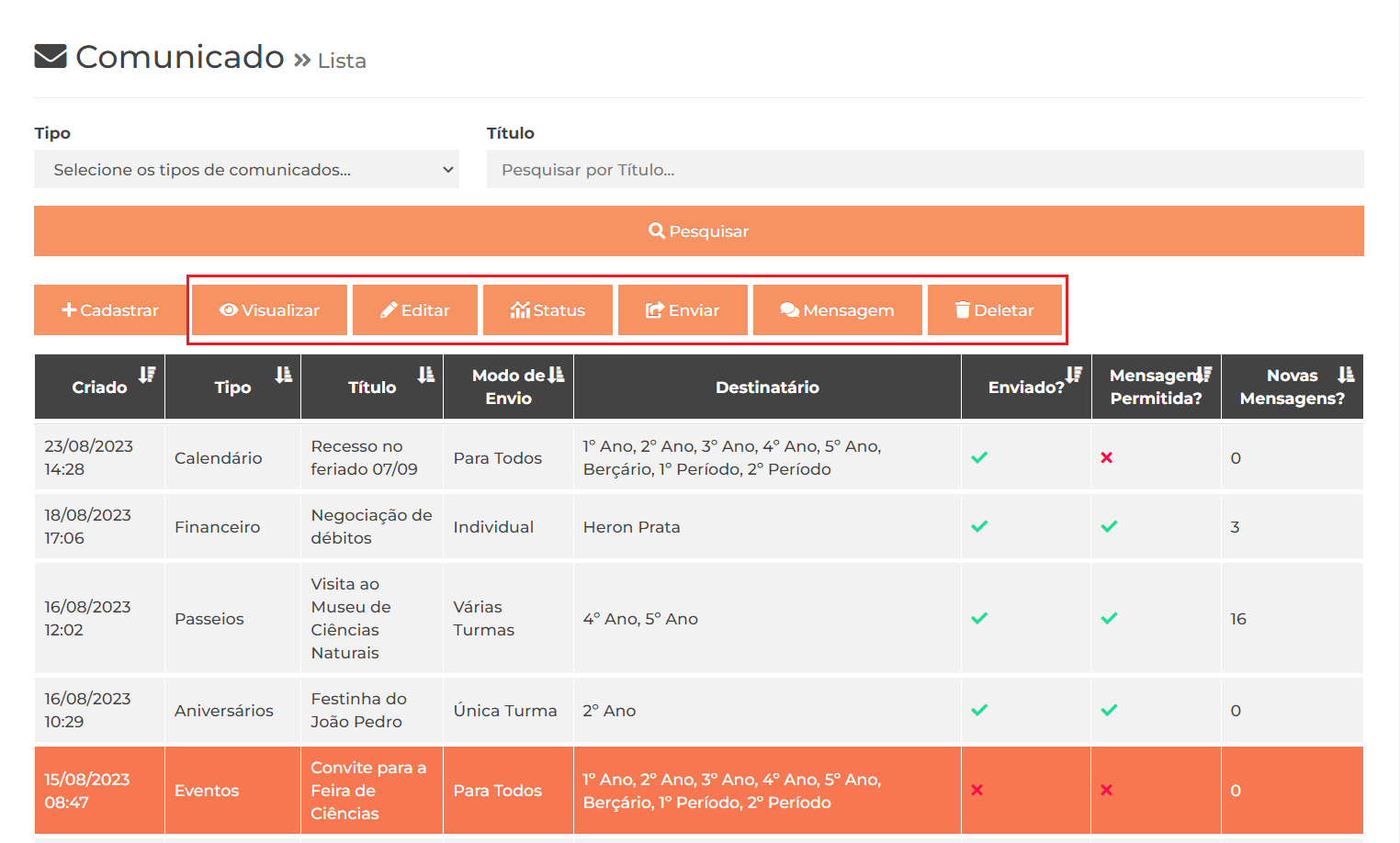The height and width of the screenshot is (843, 1400).
Task: Click the orange Pesquisar button
Action: (x=699, y=230)
